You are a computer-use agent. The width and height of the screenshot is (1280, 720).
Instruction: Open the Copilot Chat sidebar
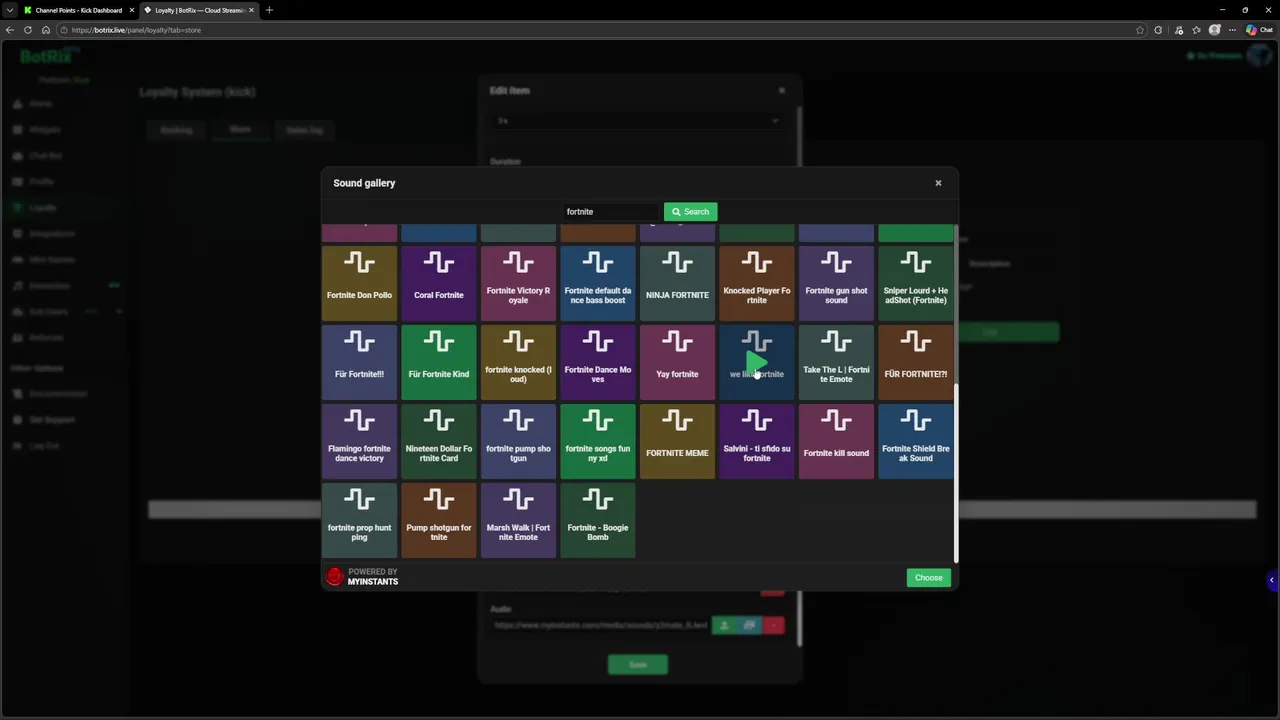(x=1259, y=30)
